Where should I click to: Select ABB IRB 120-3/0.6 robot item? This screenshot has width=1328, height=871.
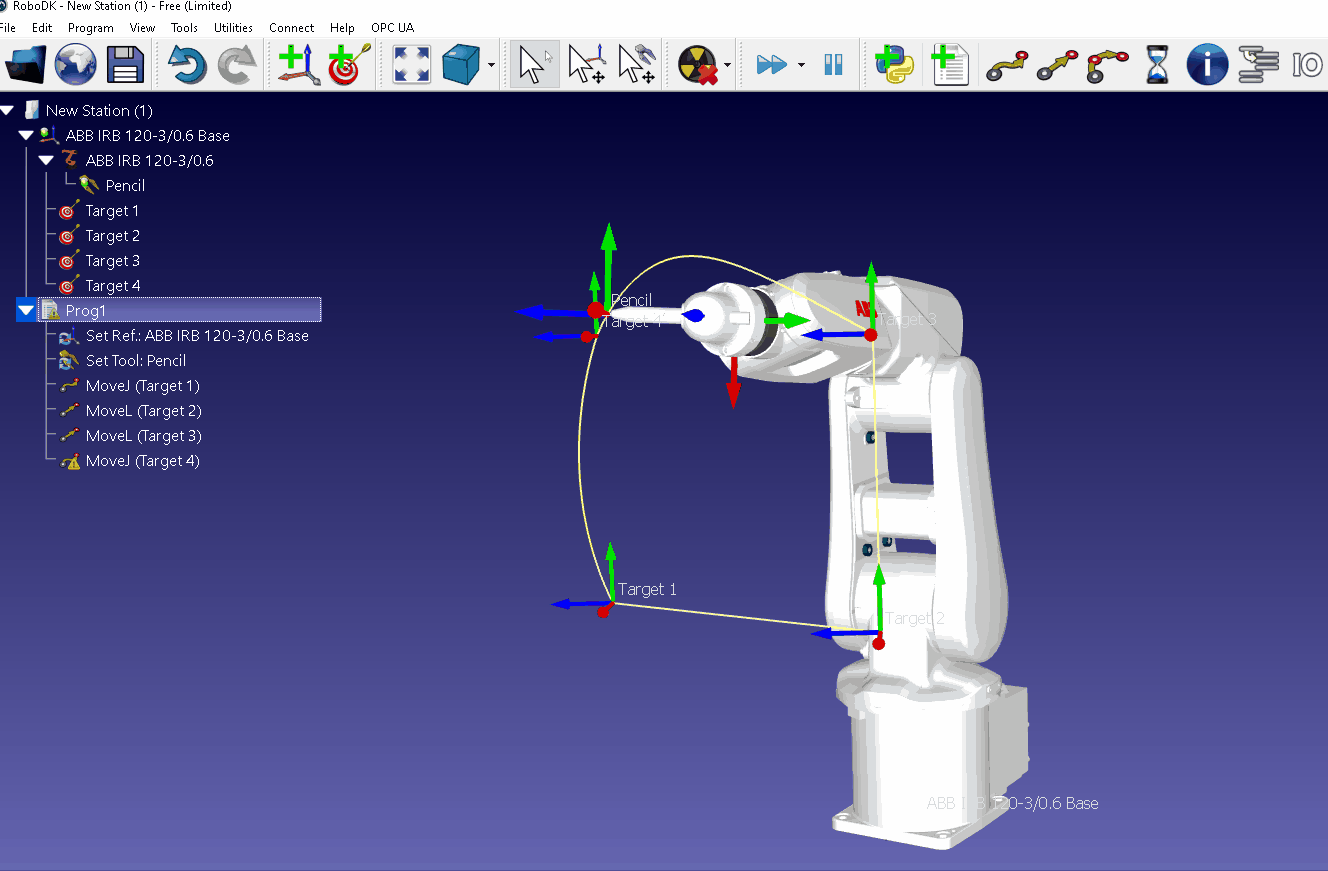coord(149,160)
